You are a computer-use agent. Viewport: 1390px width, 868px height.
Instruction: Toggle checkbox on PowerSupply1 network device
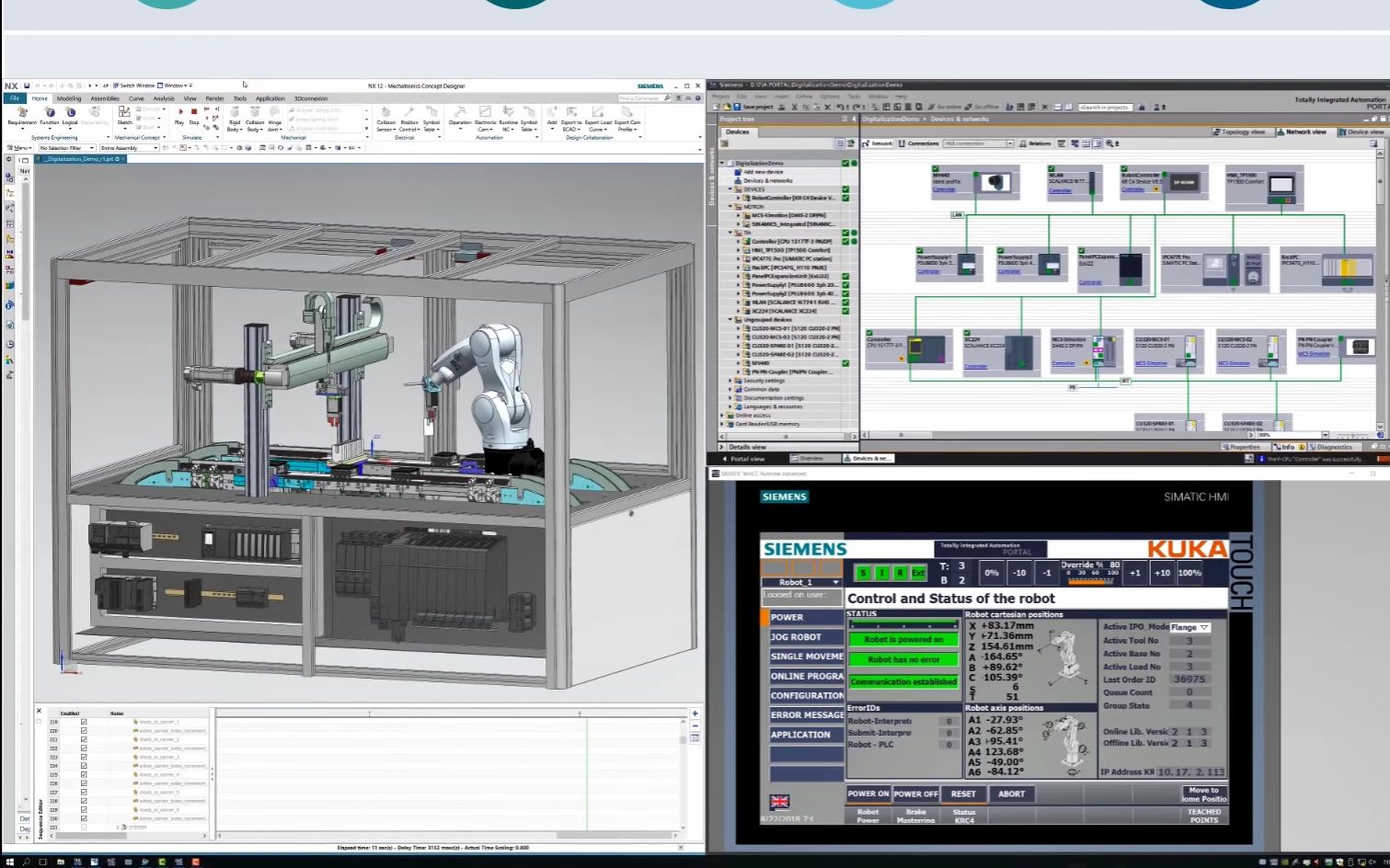[x=919, y=250]
